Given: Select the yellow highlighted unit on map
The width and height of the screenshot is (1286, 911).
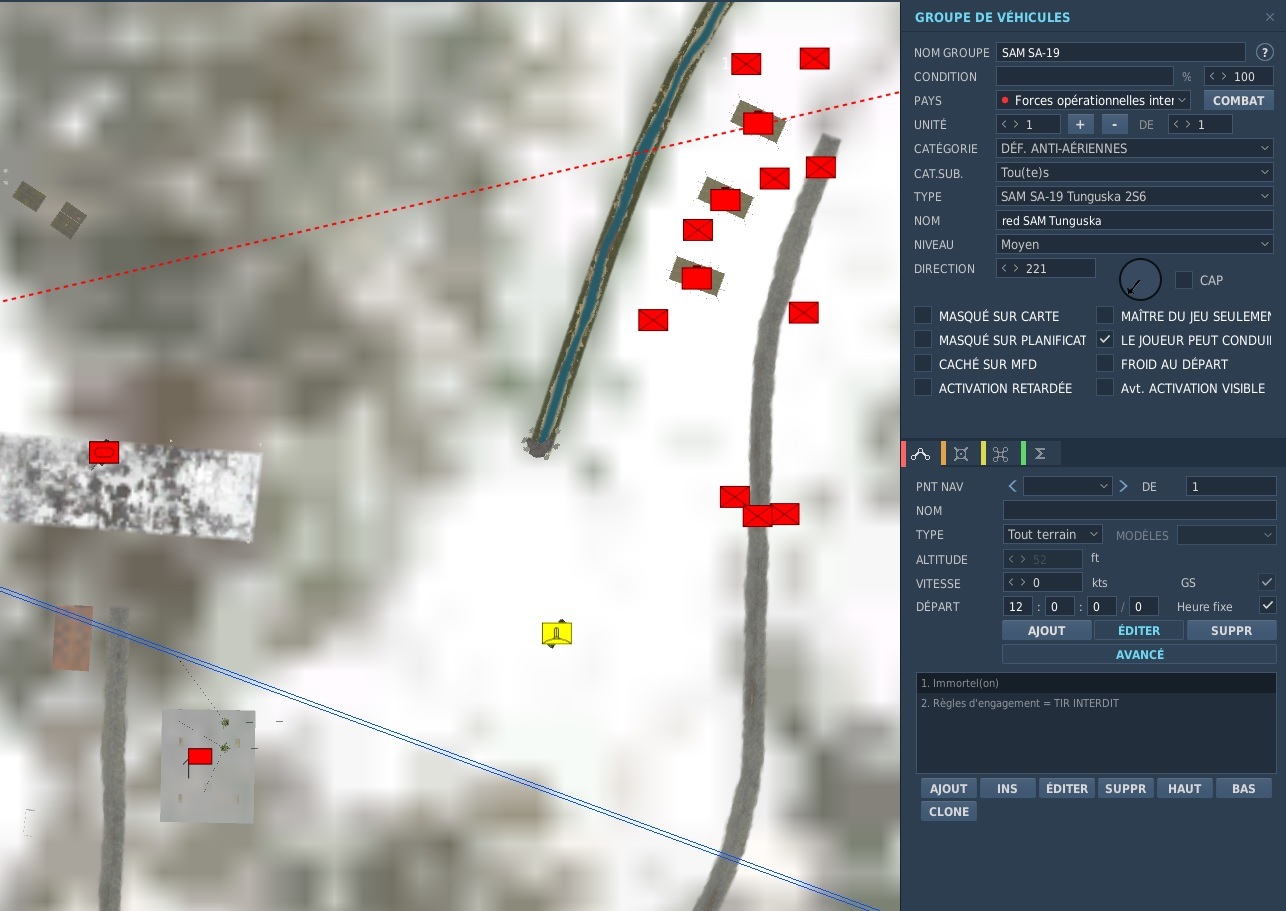Looking at the screenshot, I should point(557,633).
